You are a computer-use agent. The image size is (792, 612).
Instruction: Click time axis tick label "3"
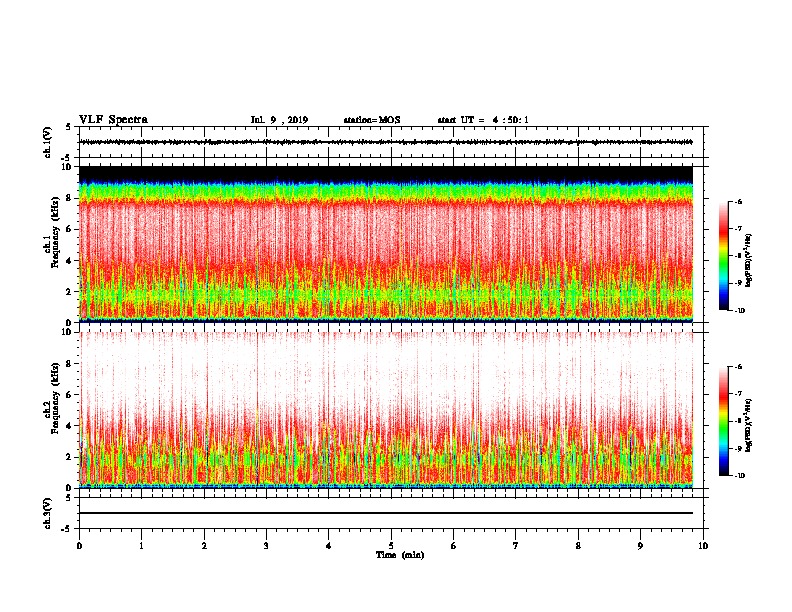(x=266, y=546)
